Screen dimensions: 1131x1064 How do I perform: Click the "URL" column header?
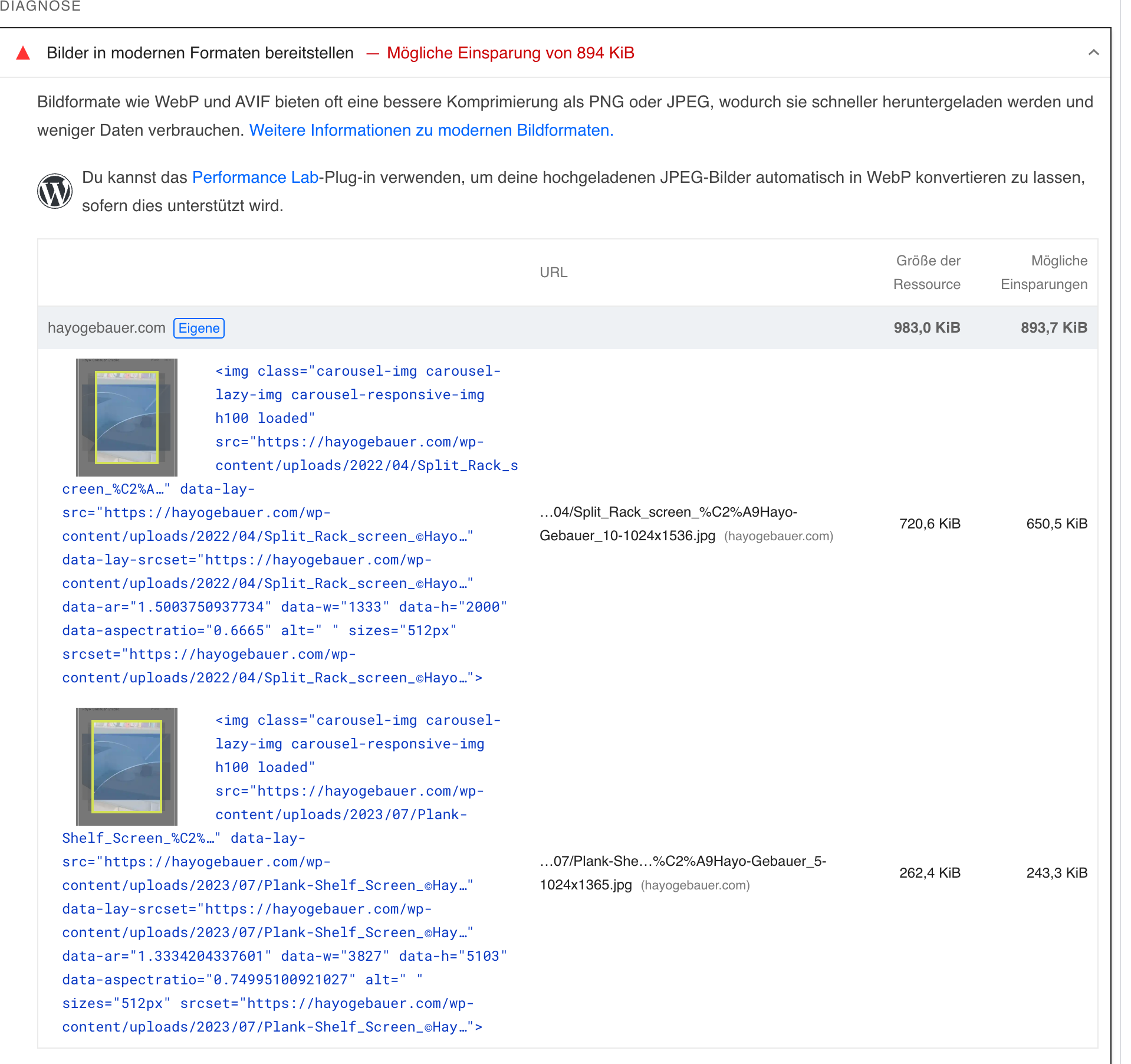pos(553,272)
